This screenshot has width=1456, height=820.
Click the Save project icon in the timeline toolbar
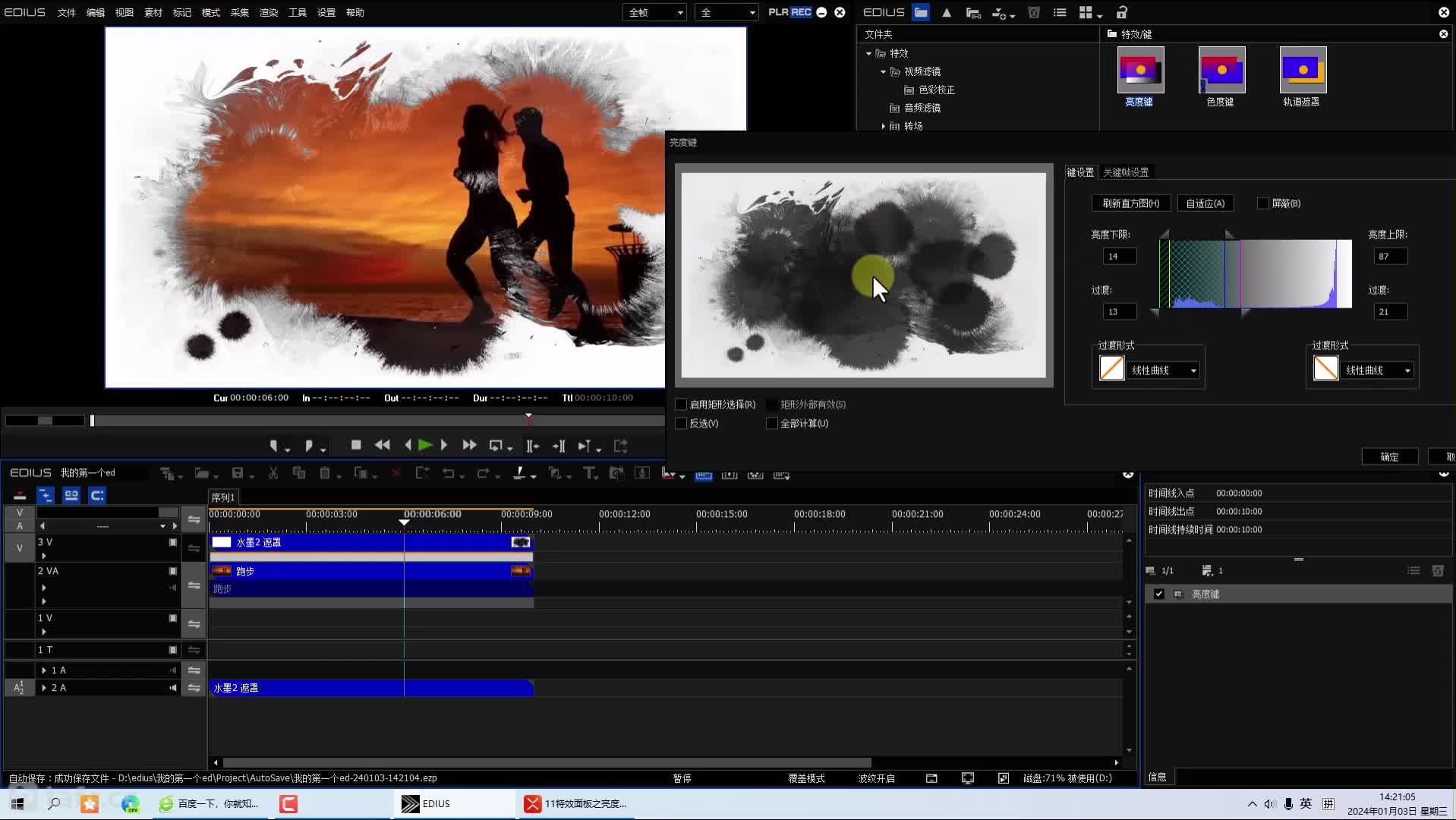coord(238,473)
